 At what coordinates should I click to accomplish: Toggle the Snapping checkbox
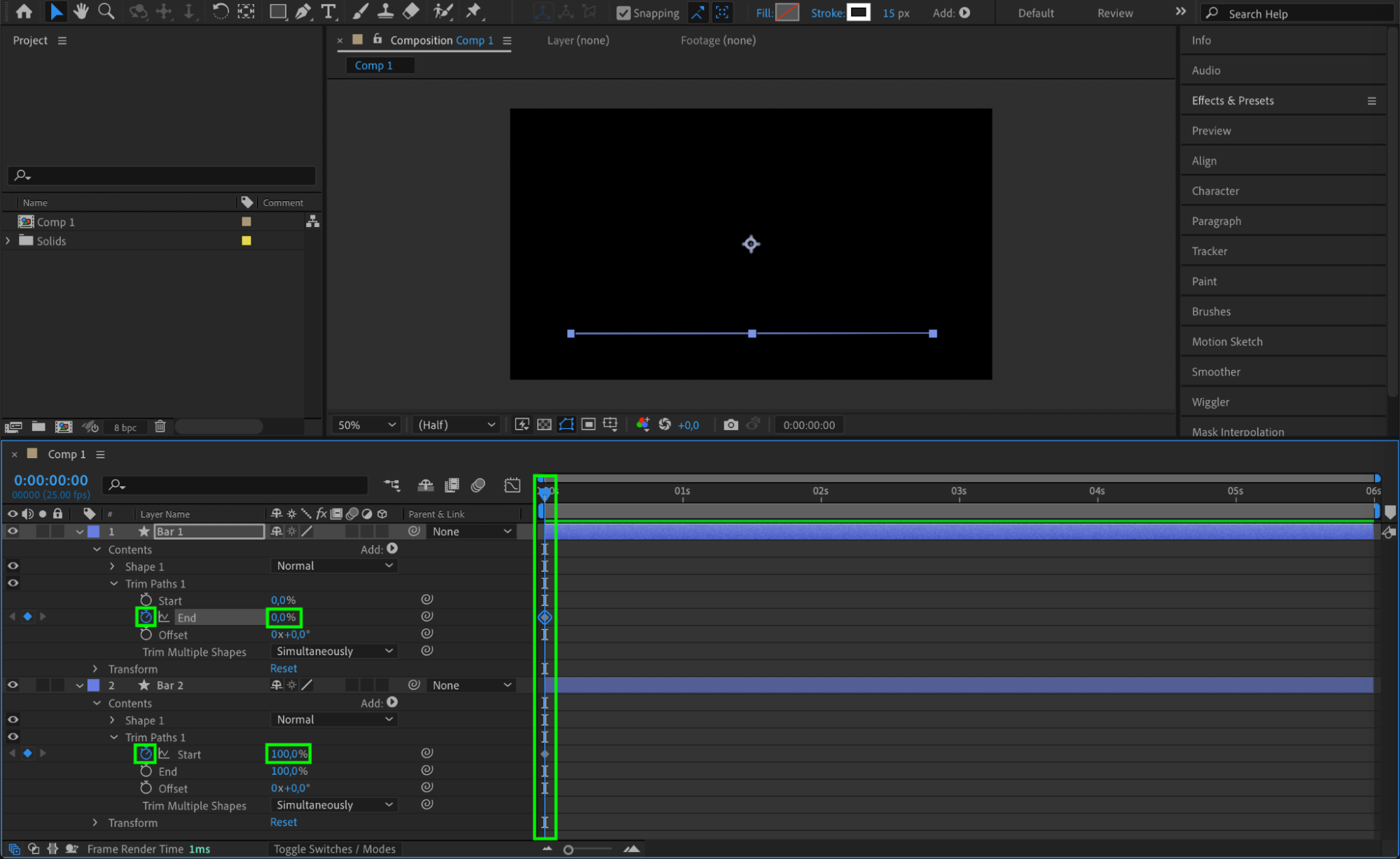[x=623, y=13]
